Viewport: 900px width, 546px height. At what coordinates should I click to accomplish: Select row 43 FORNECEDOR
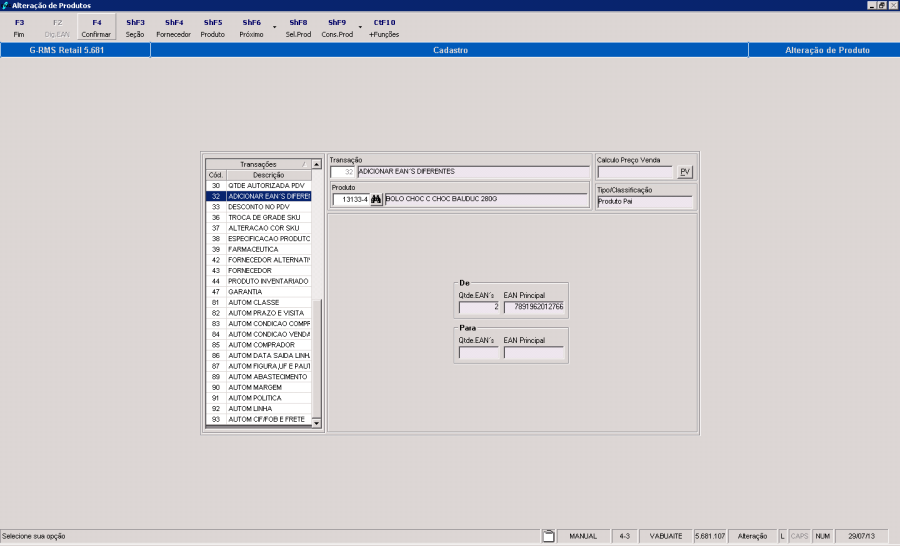coord(258,270)
